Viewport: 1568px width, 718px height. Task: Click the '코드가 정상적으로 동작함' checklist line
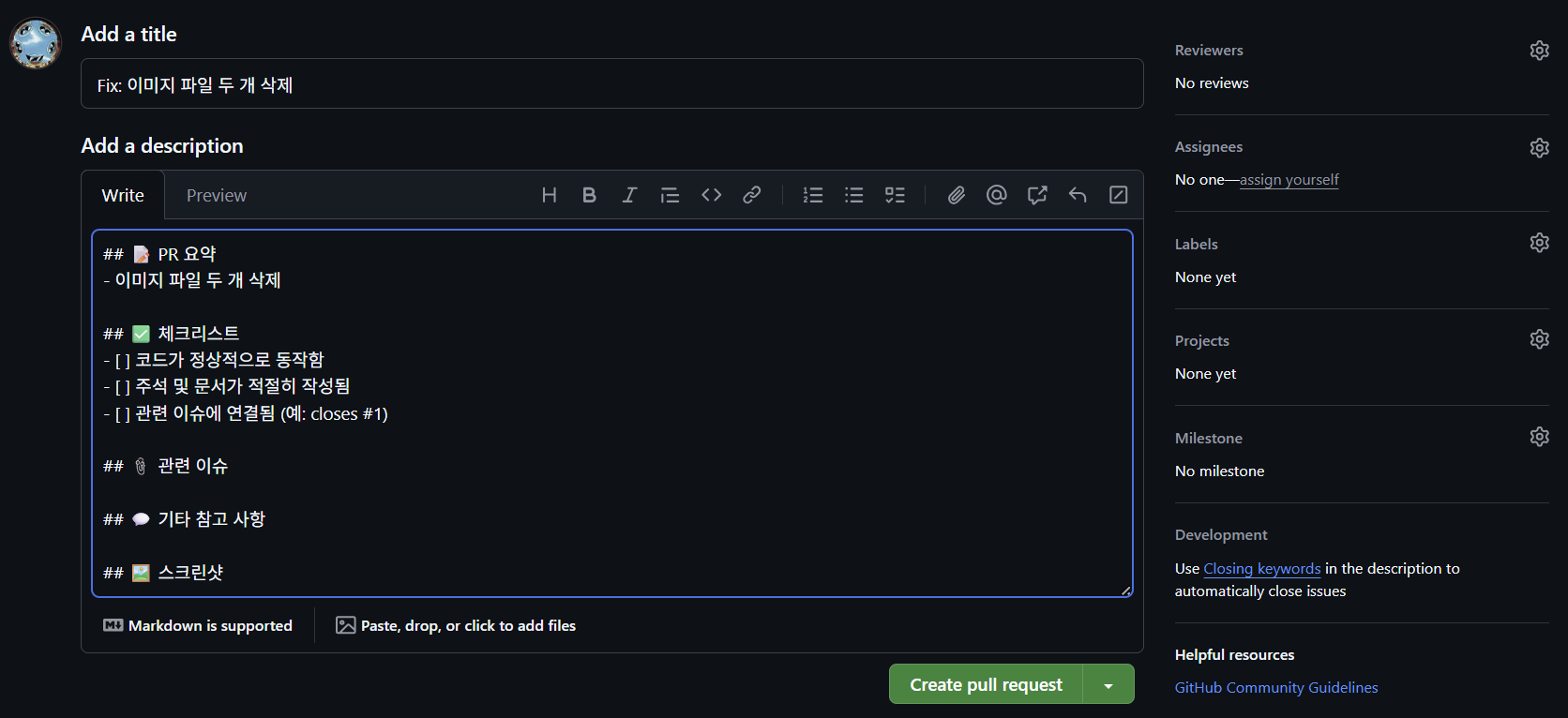214,360
